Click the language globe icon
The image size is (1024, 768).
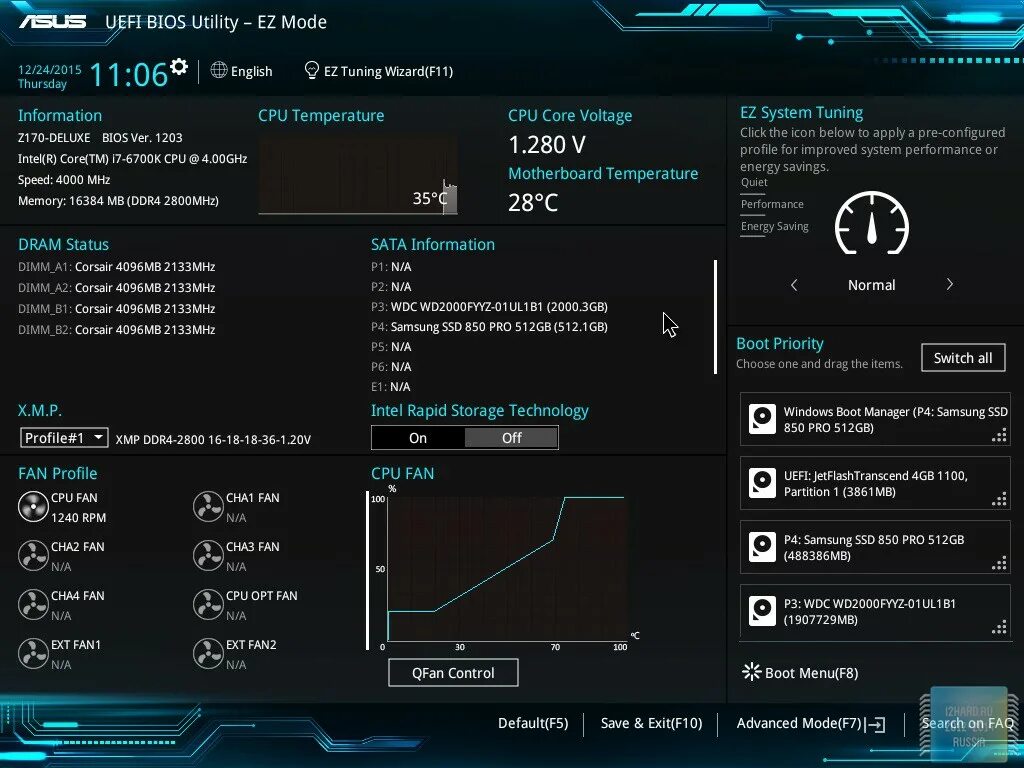(219, 70)
